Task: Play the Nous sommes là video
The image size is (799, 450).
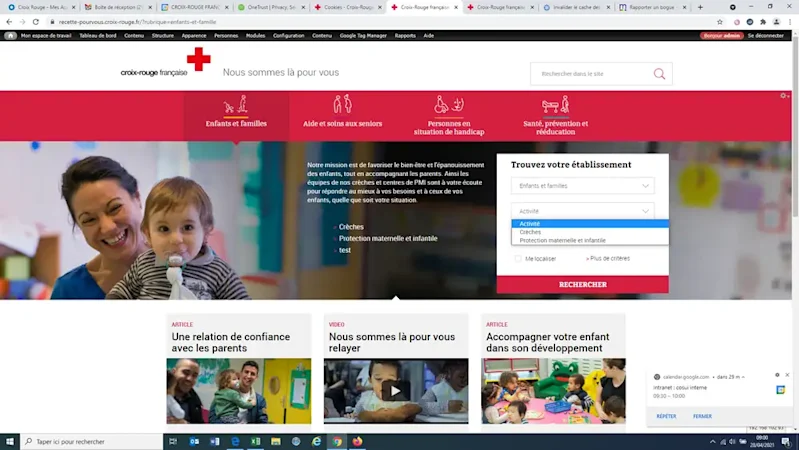Action: (395, 391)
